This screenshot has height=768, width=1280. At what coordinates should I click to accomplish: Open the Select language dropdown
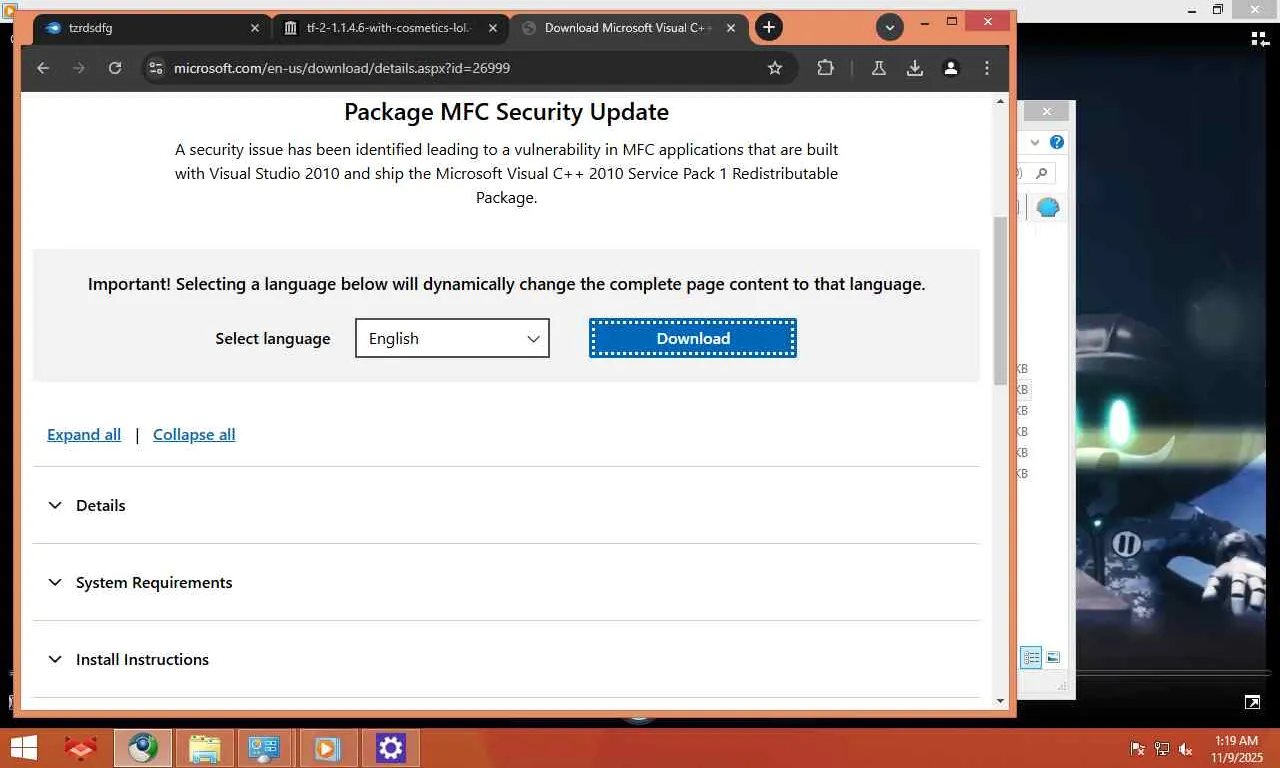[452, 338]
